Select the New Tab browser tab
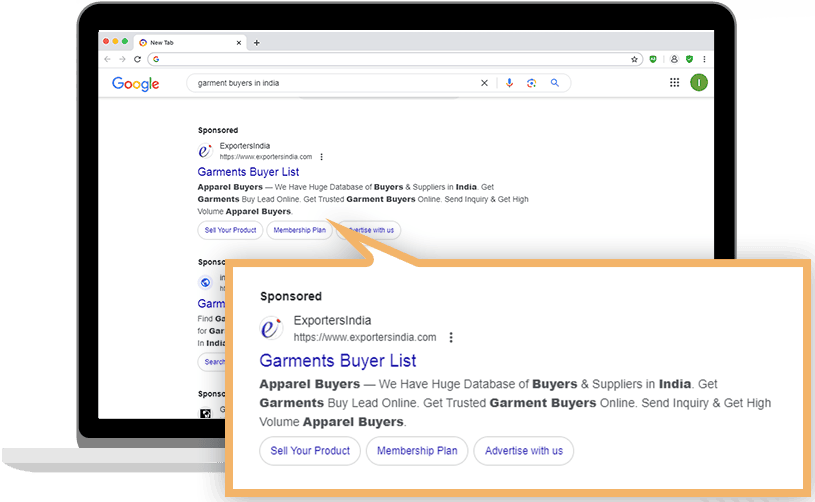Screen dimensions: 815x502 pos(190,43)
